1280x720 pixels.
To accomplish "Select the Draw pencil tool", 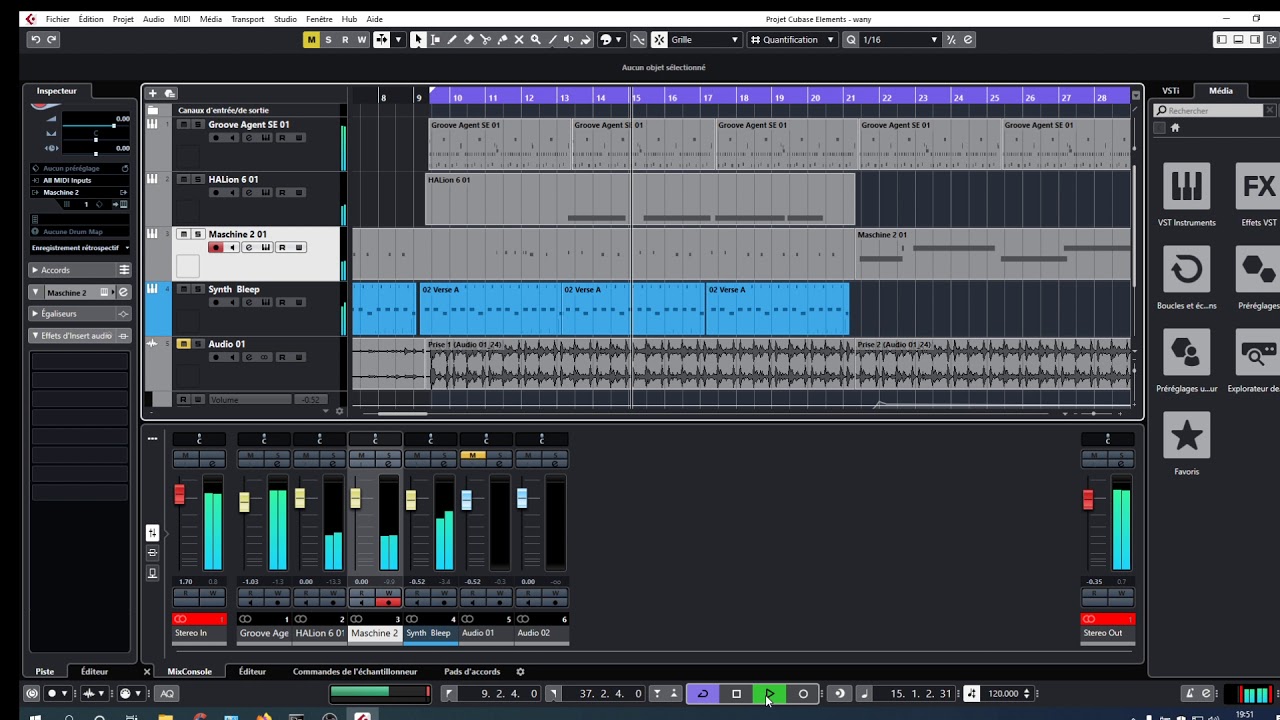I will pos(452,40).
